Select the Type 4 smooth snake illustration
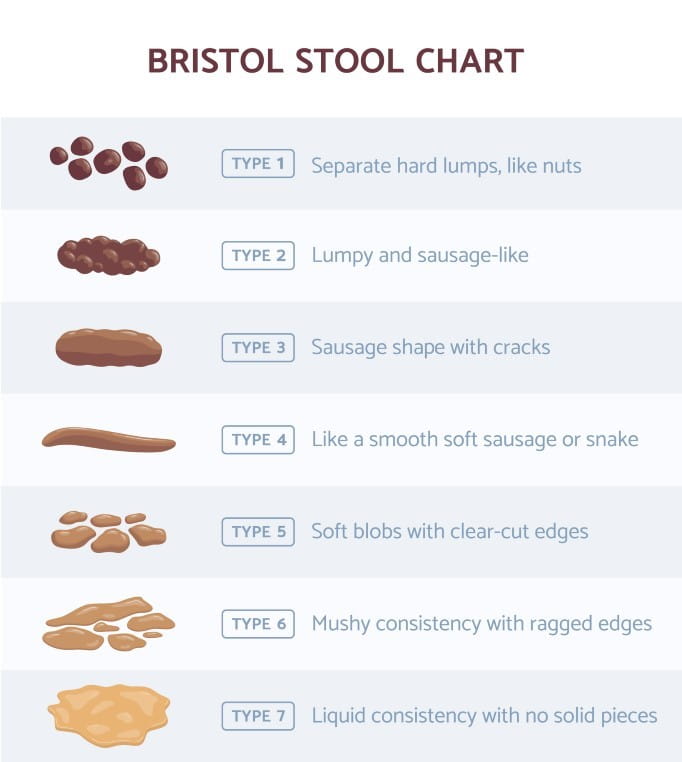 point(108,439)
